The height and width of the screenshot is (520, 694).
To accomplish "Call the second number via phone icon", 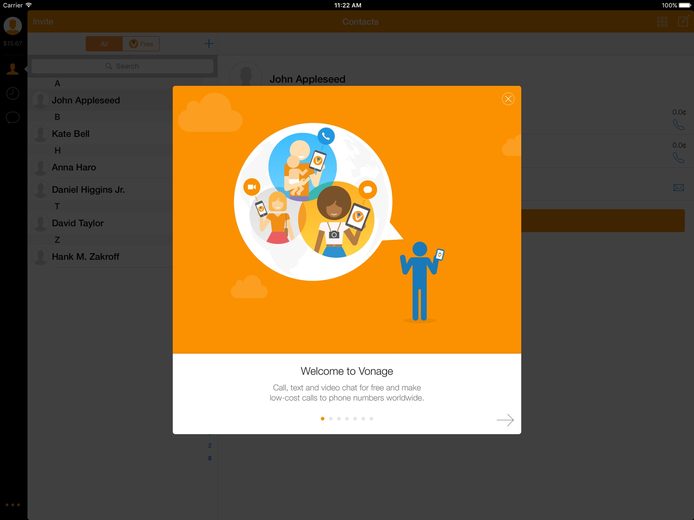I will 678,158.
